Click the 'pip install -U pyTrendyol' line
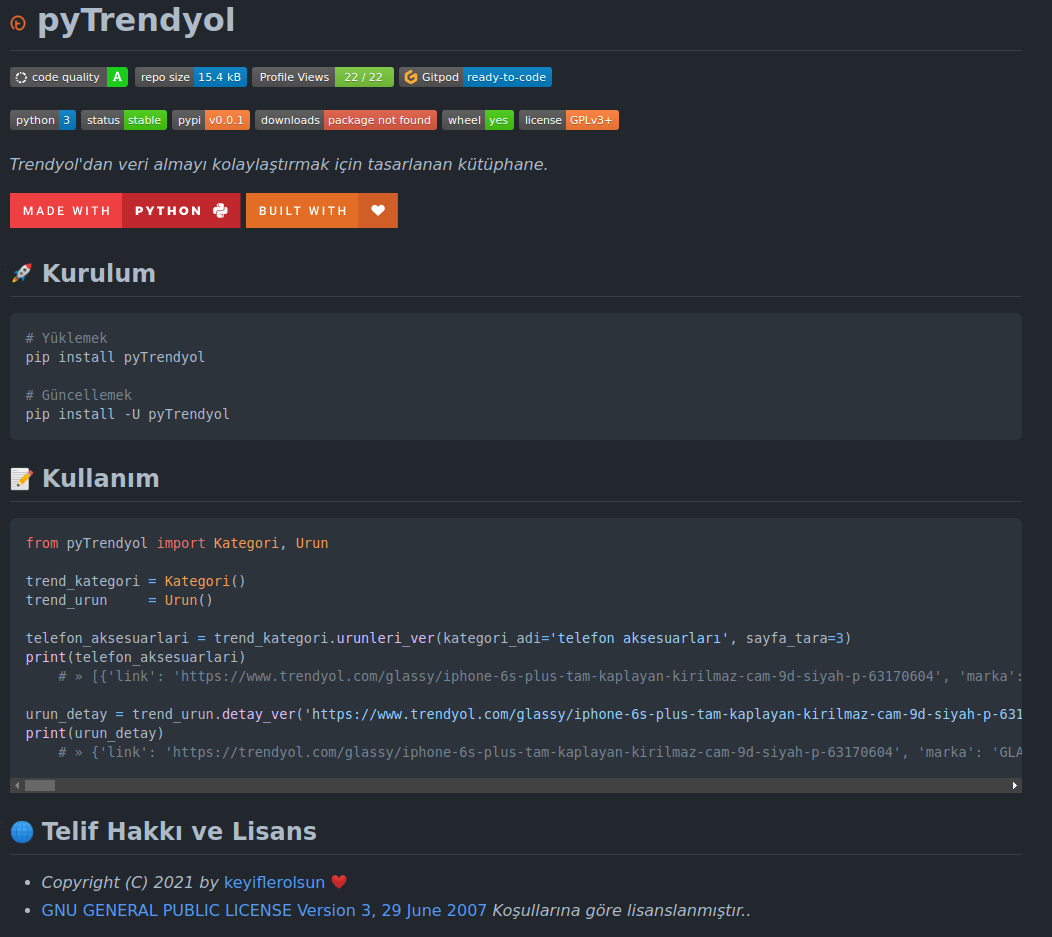 [x=127, y=415]
